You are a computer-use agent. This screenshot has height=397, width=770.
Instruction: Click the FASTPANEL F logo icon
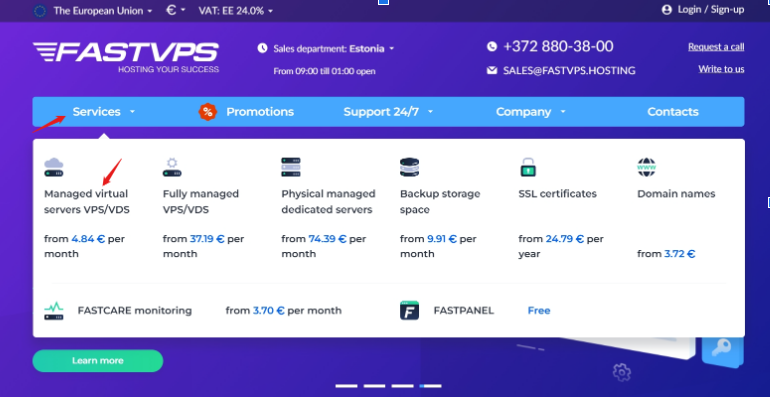410,311
